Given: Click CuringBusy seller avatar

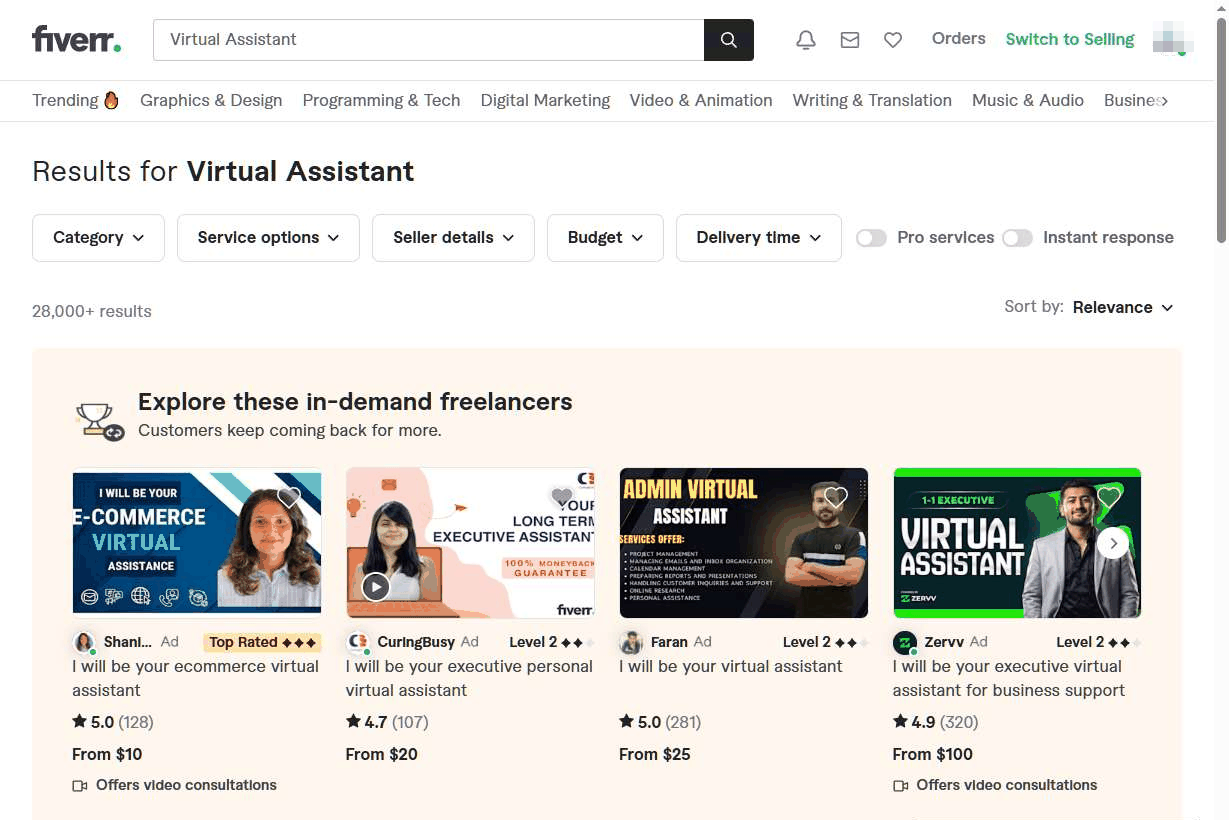Looking at the screenshot, I should click(x=358, y=642).
